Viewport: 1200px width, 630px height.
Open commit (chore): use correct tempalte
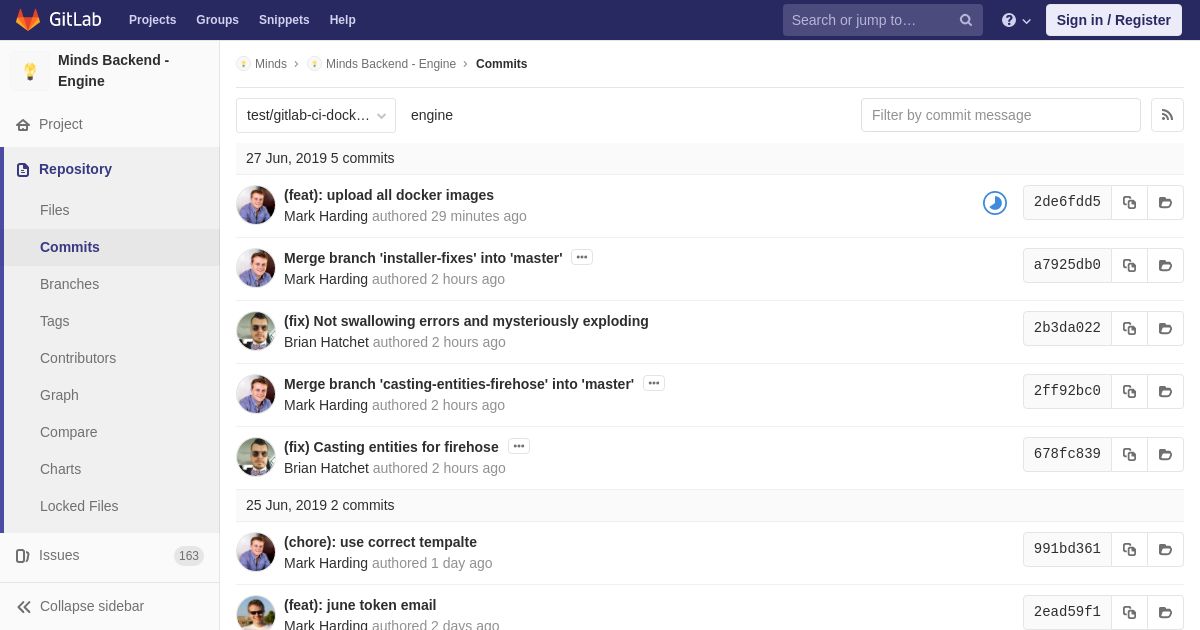click(380, 542)
